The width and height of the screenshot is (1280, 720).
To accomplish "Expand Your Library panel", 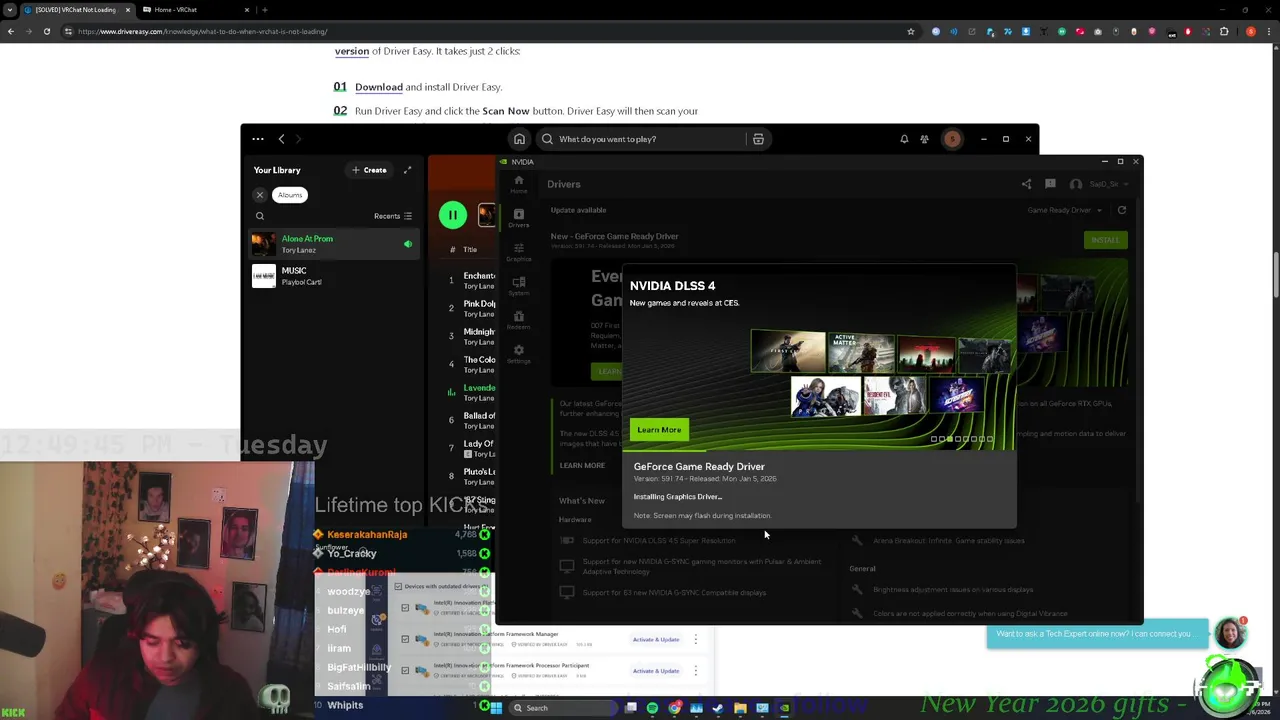I will 407,170.
